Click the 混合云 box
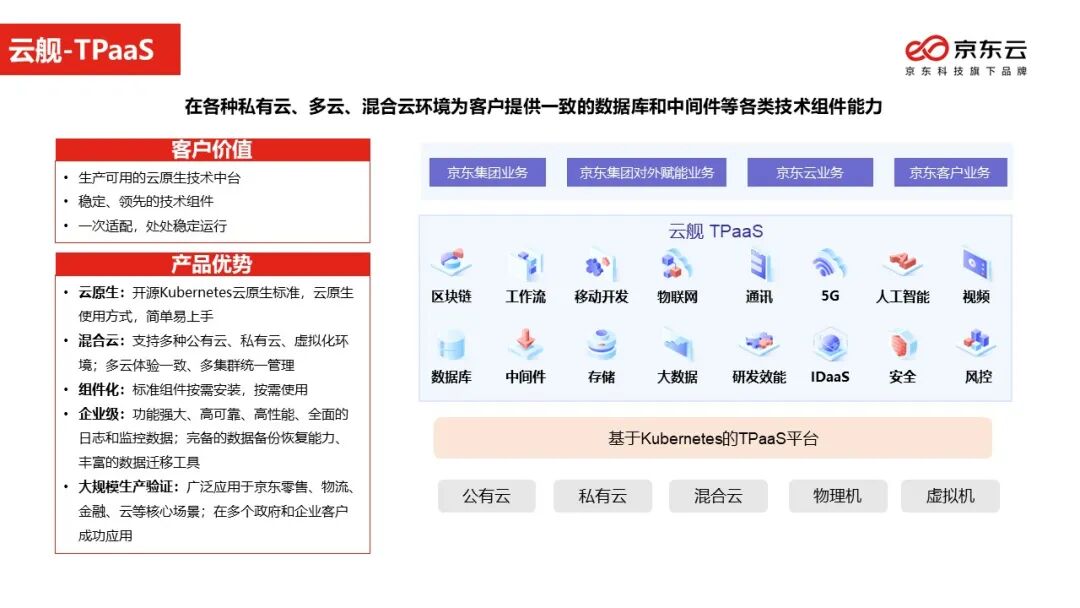 pyautogui.click(x=718, y=496)
